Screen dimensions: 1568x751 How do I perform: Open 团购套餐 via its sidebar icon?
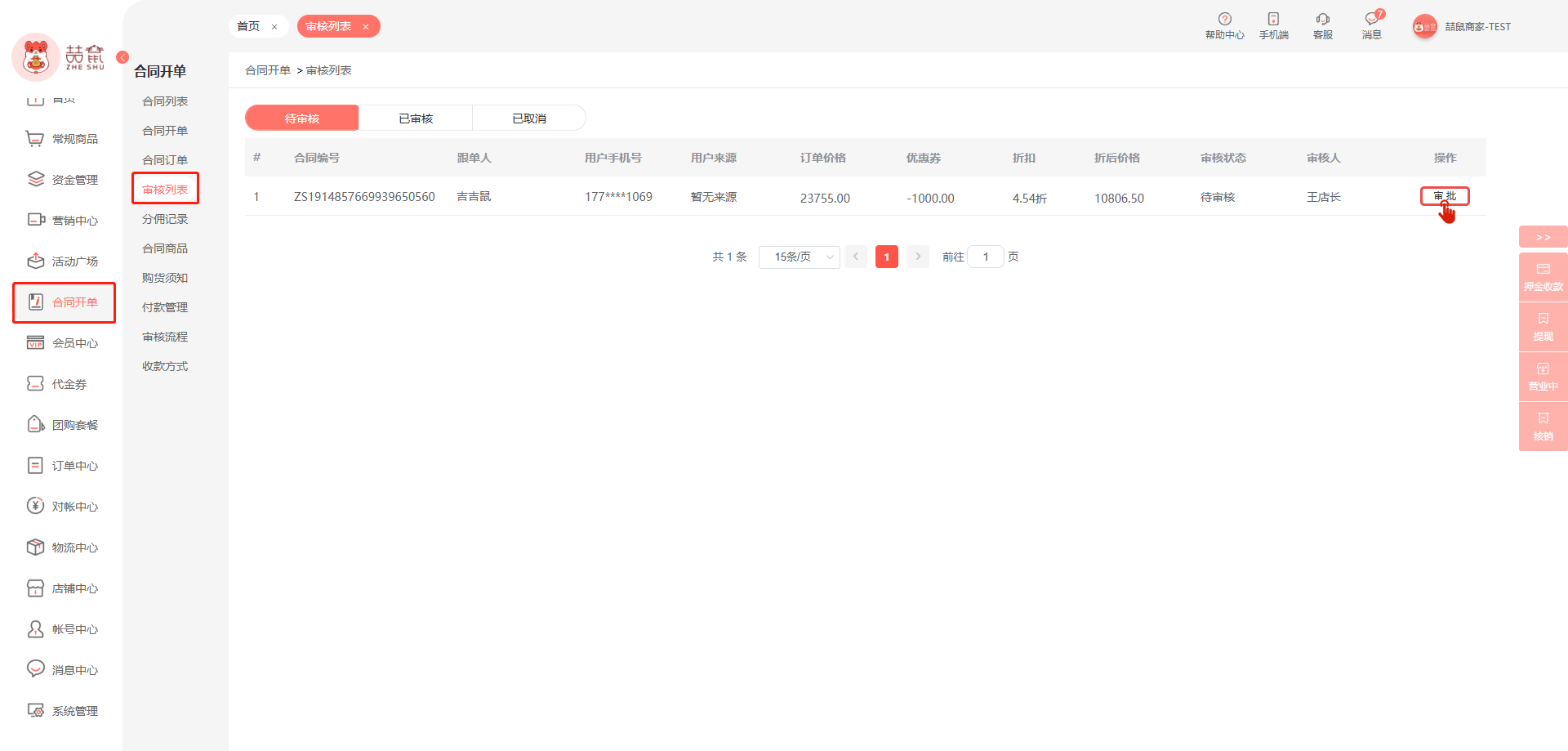click(x=35, y=425)
